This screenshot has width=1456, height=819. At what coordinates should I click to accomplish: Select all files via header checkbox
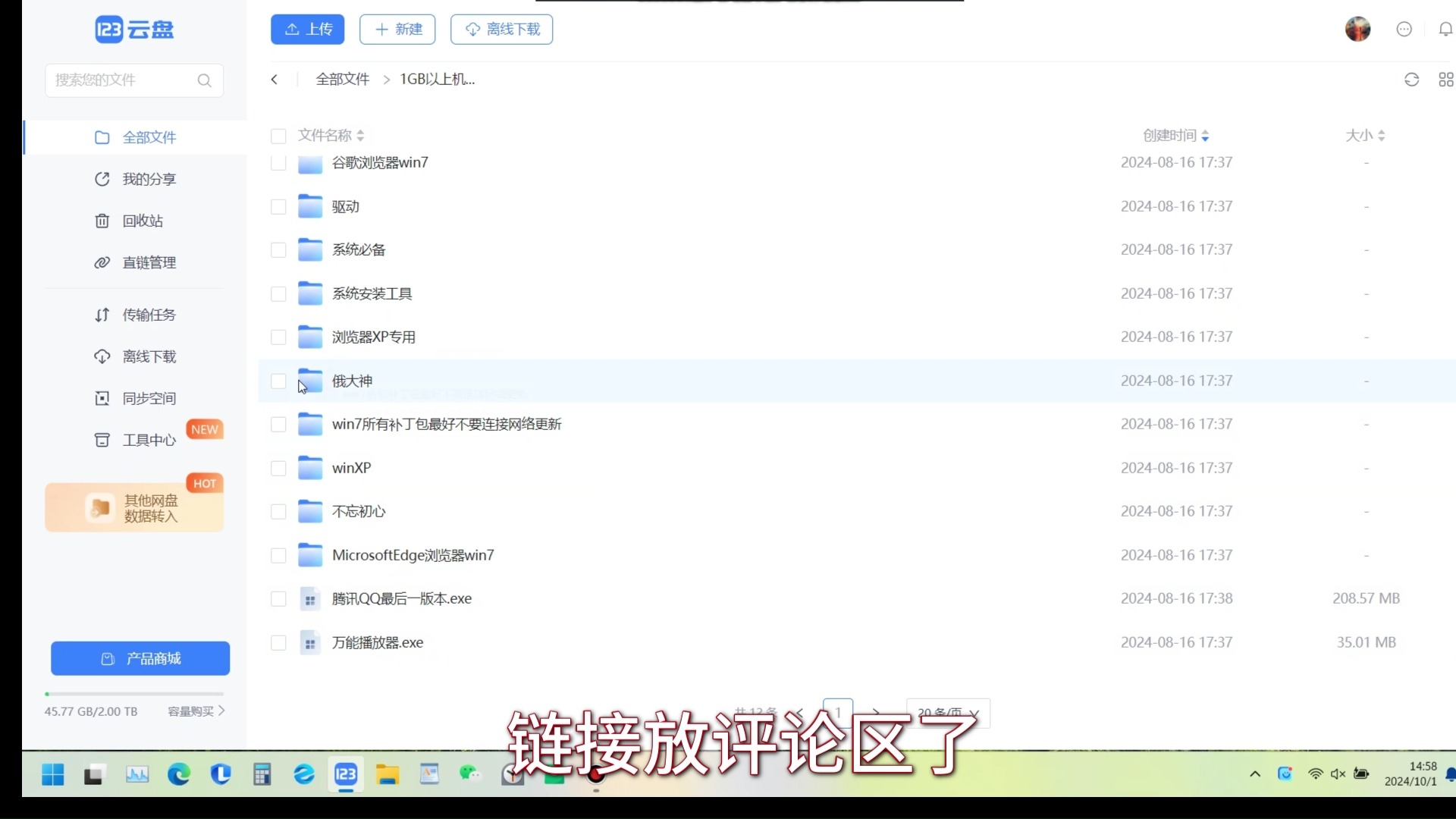tap(278, 136)
